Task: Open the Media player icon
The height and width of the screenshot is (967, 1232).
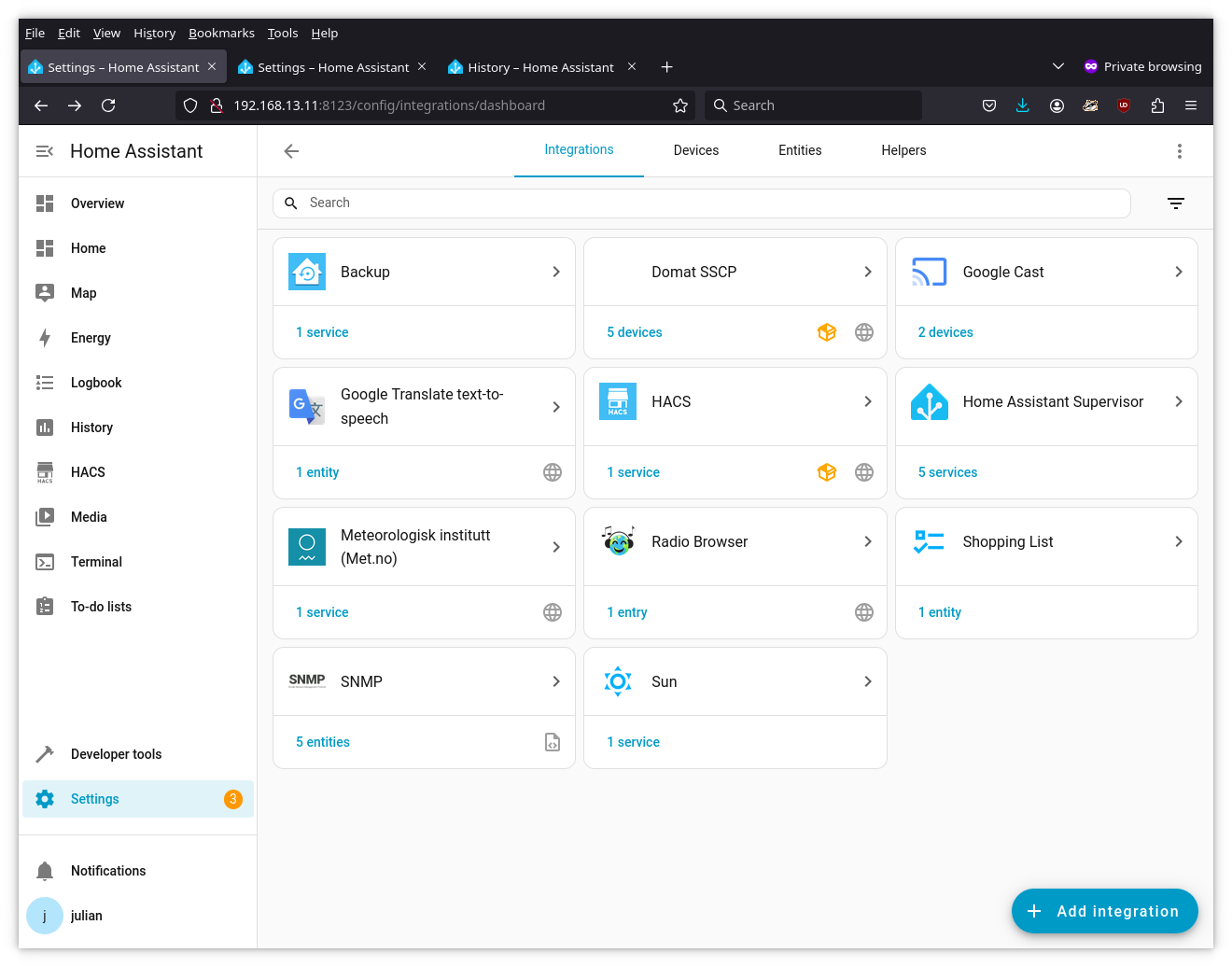Action: point(45,517)
